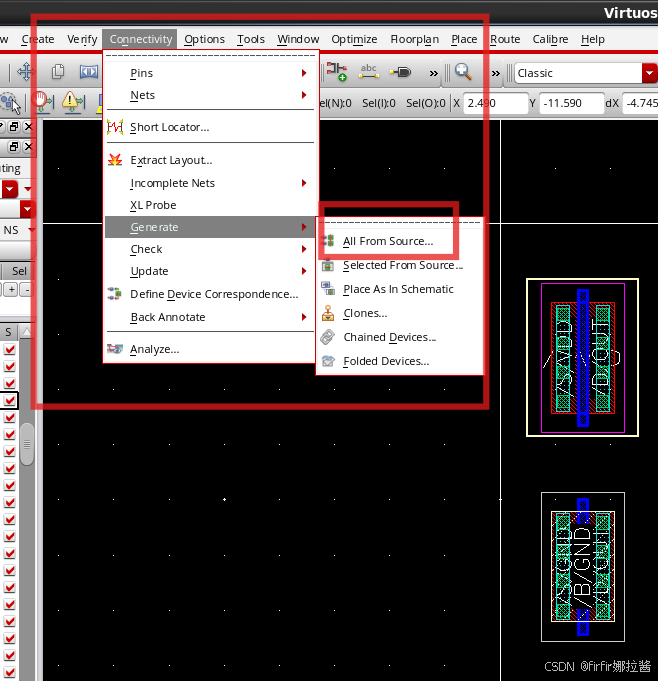Click the yellow warning triangle icon

73,102
